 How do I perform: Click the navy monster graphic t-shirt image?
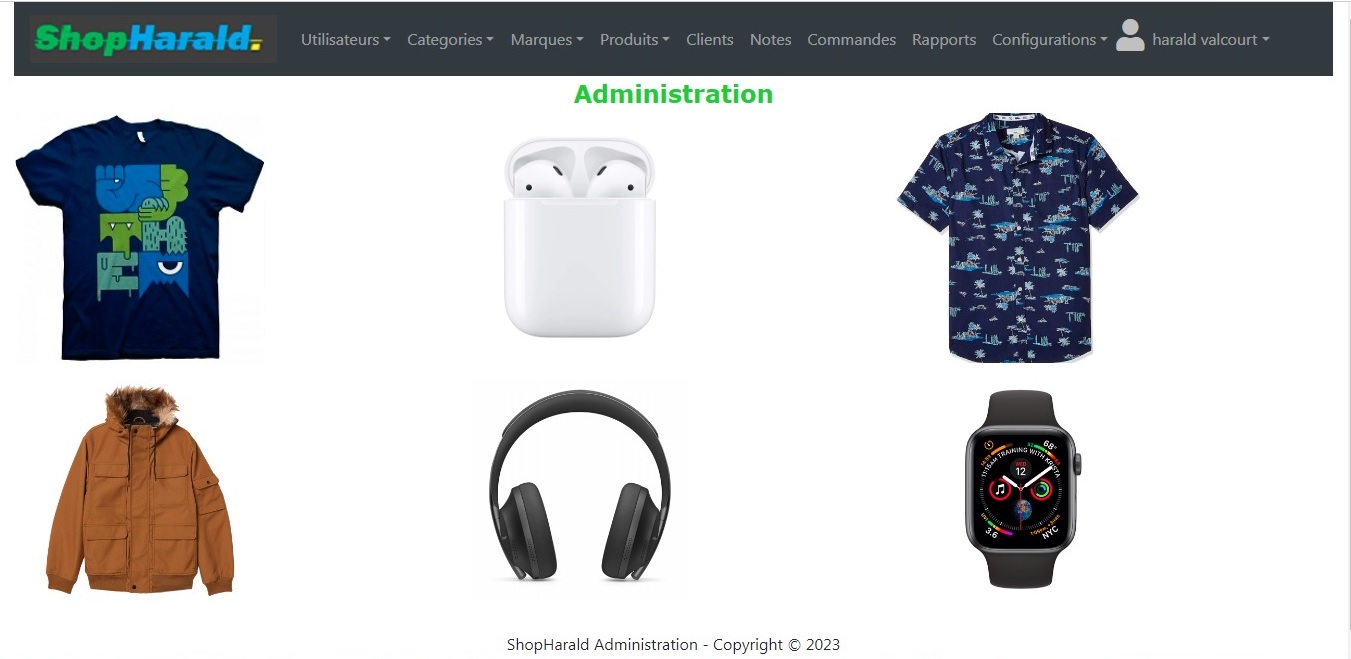(140, 238)
